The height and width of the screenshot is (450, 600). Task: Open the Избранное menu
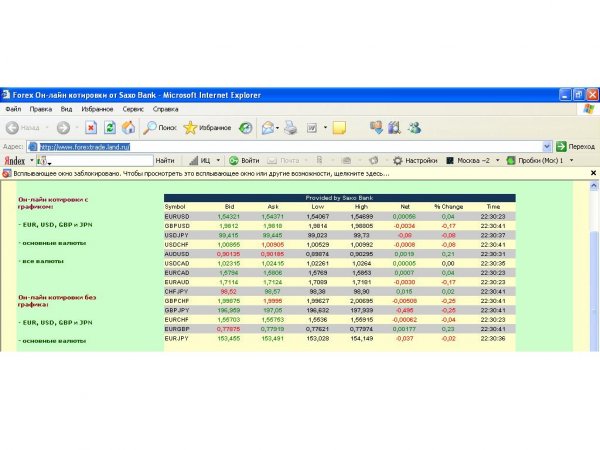click(x=97, y=109)
